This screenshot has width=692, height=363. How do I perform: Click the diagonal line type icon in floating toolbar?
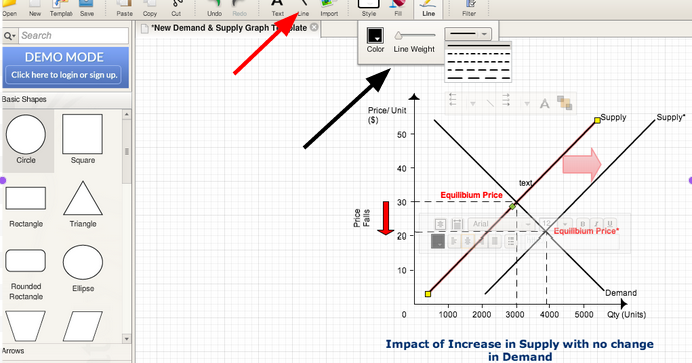(490, 103)
